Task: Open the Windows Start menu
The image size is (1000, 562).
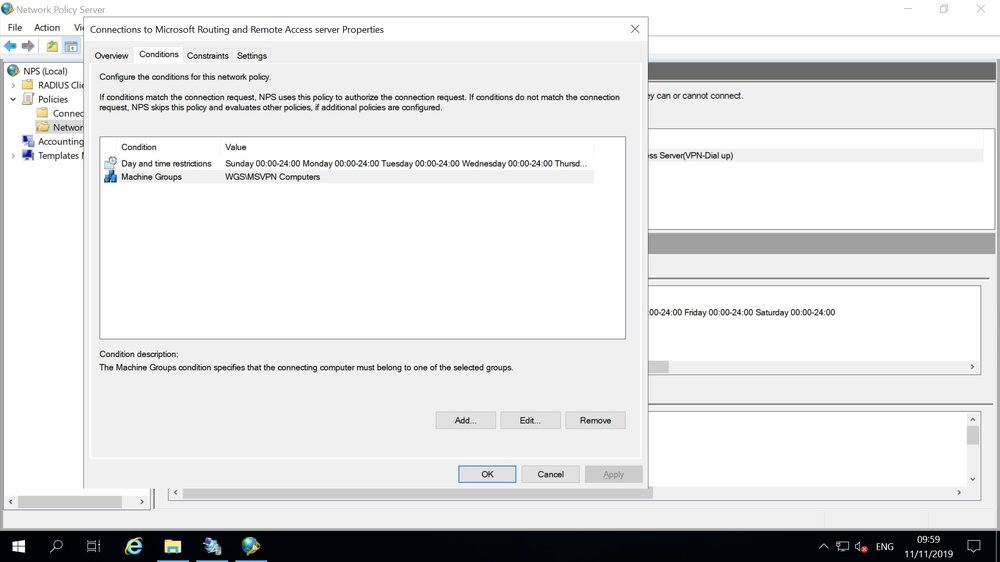Action: [18, 546]
